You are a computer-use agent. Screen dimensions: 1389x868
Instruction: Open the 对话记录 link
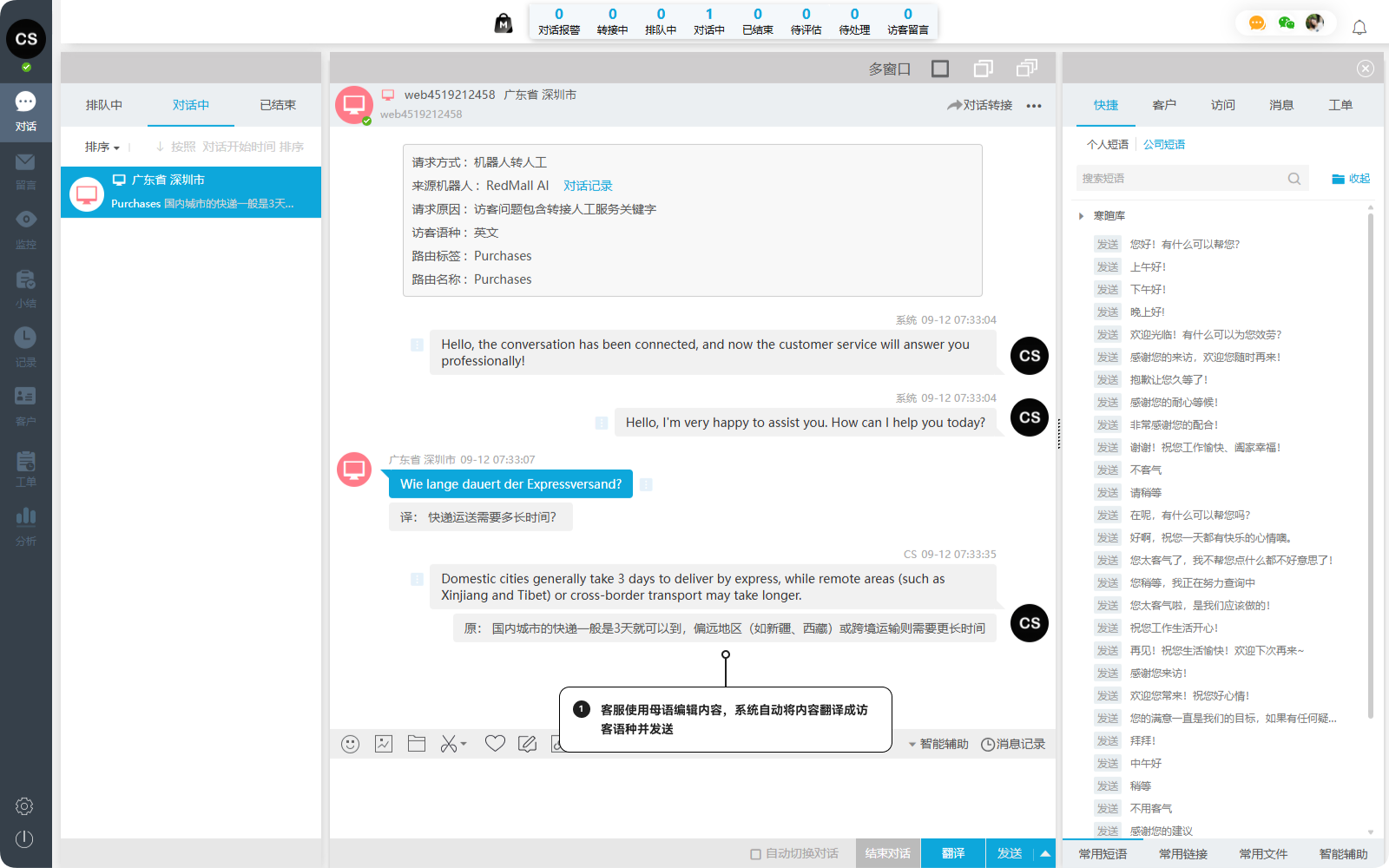588,186
